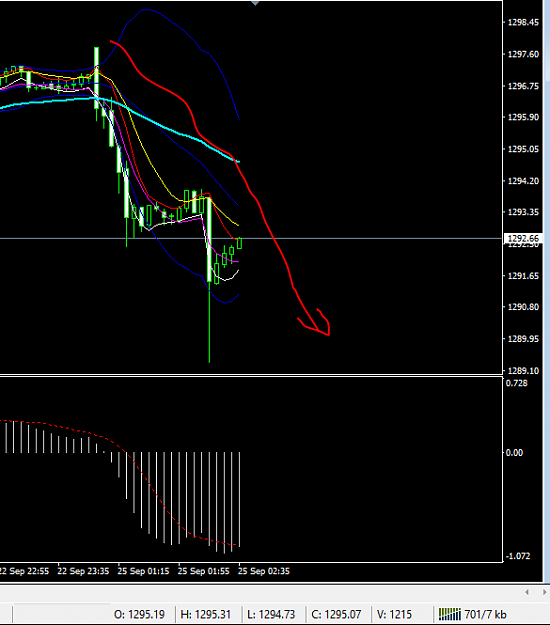The width and height of the screenshot is (550, 625).
Task: Click the 1298.45 price scale label
Action: (523, 22)
